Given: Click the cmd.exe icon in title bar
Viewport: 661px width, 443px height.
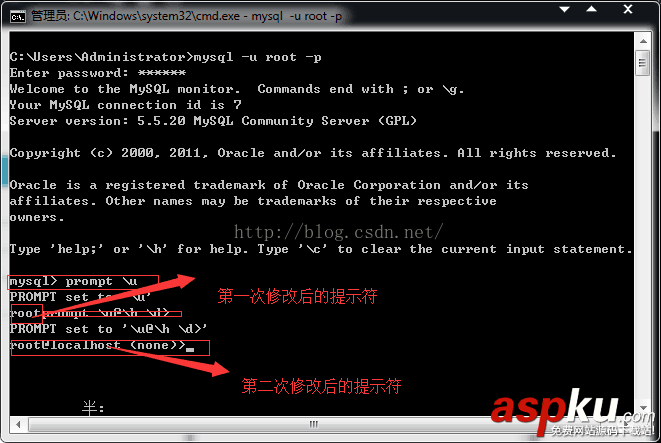Looking at the screenshot, I should click(x=18, y=16).
